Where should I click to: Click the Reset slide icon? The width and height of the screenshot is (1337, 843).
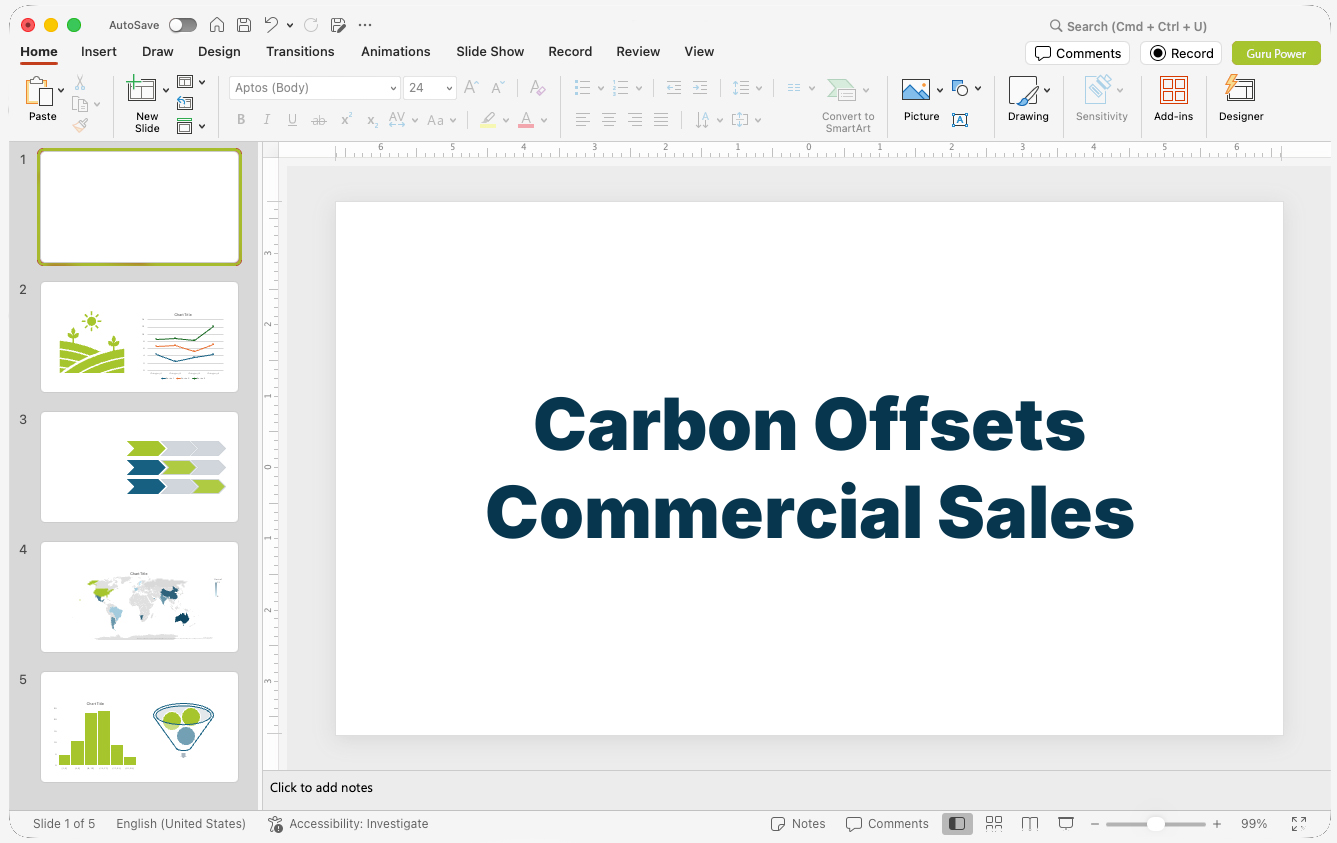[185, 103]
